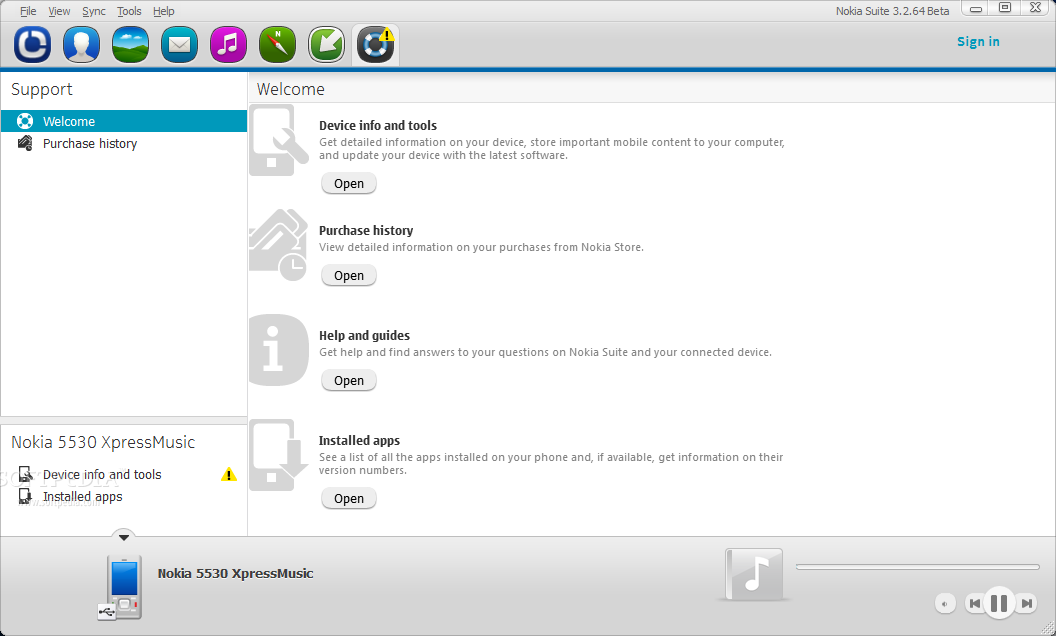Viewport: 1056px width, 636px height.
Task: Click the Device info and tools heading
Action: pos(378,125)
